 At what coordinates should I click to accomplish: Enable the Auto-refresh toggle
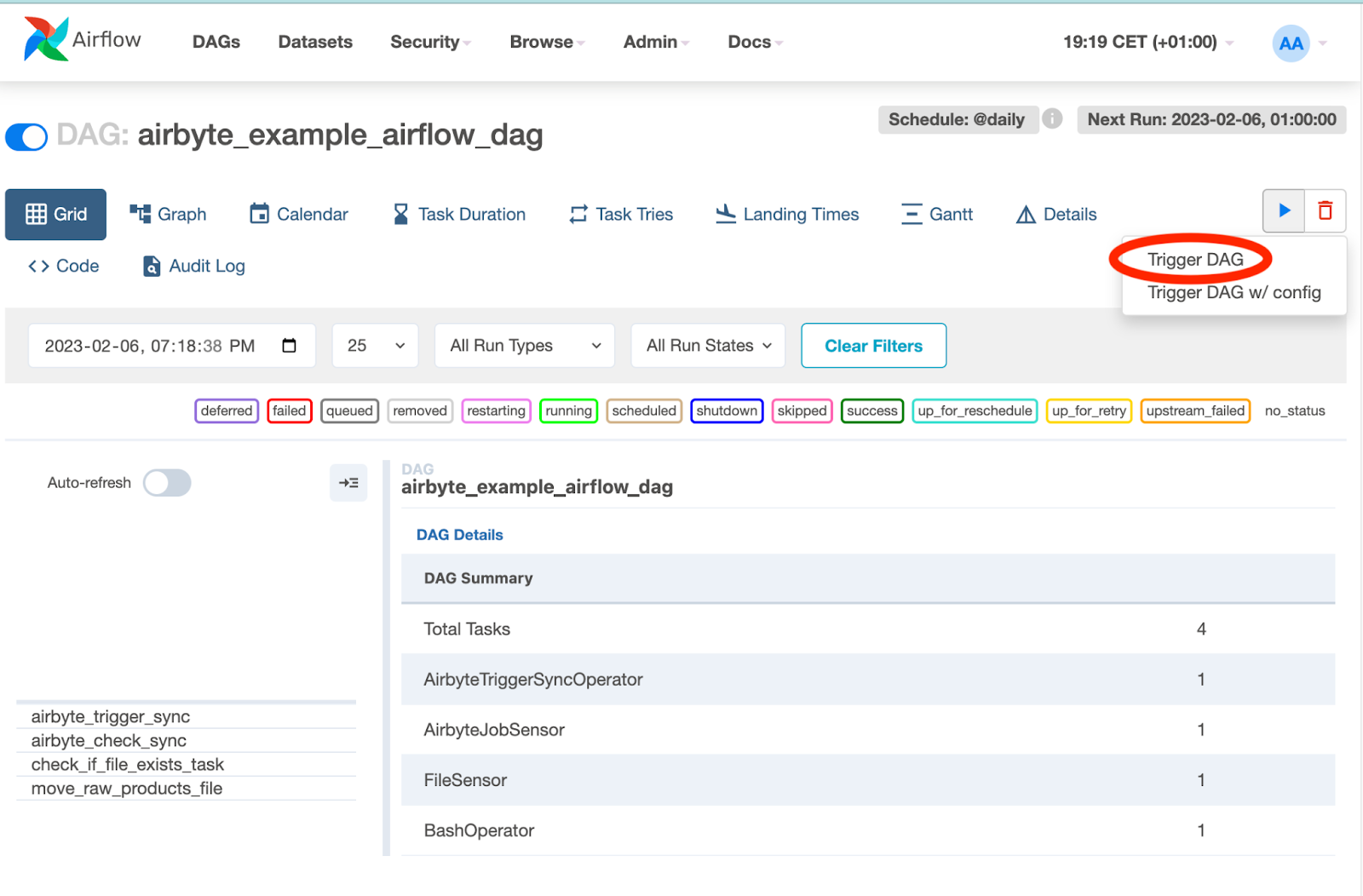(167, 483)
